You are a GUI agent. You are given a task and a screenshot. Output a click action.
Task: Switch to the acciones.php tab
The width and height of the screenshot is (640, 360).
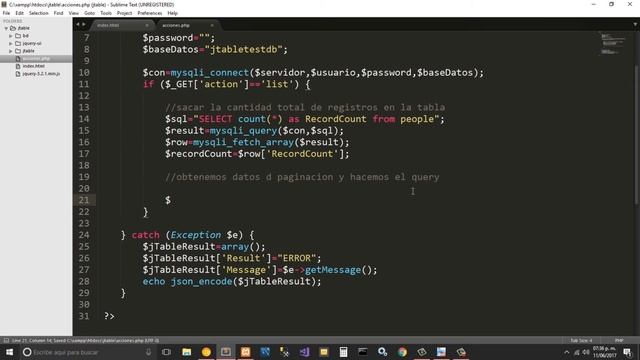tap(187, 25)
